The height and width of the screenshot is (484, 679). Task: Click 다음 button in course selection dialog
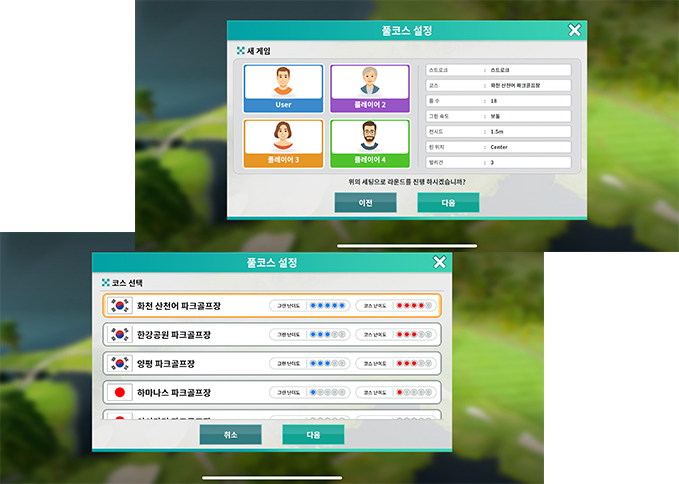coord(313,435)
